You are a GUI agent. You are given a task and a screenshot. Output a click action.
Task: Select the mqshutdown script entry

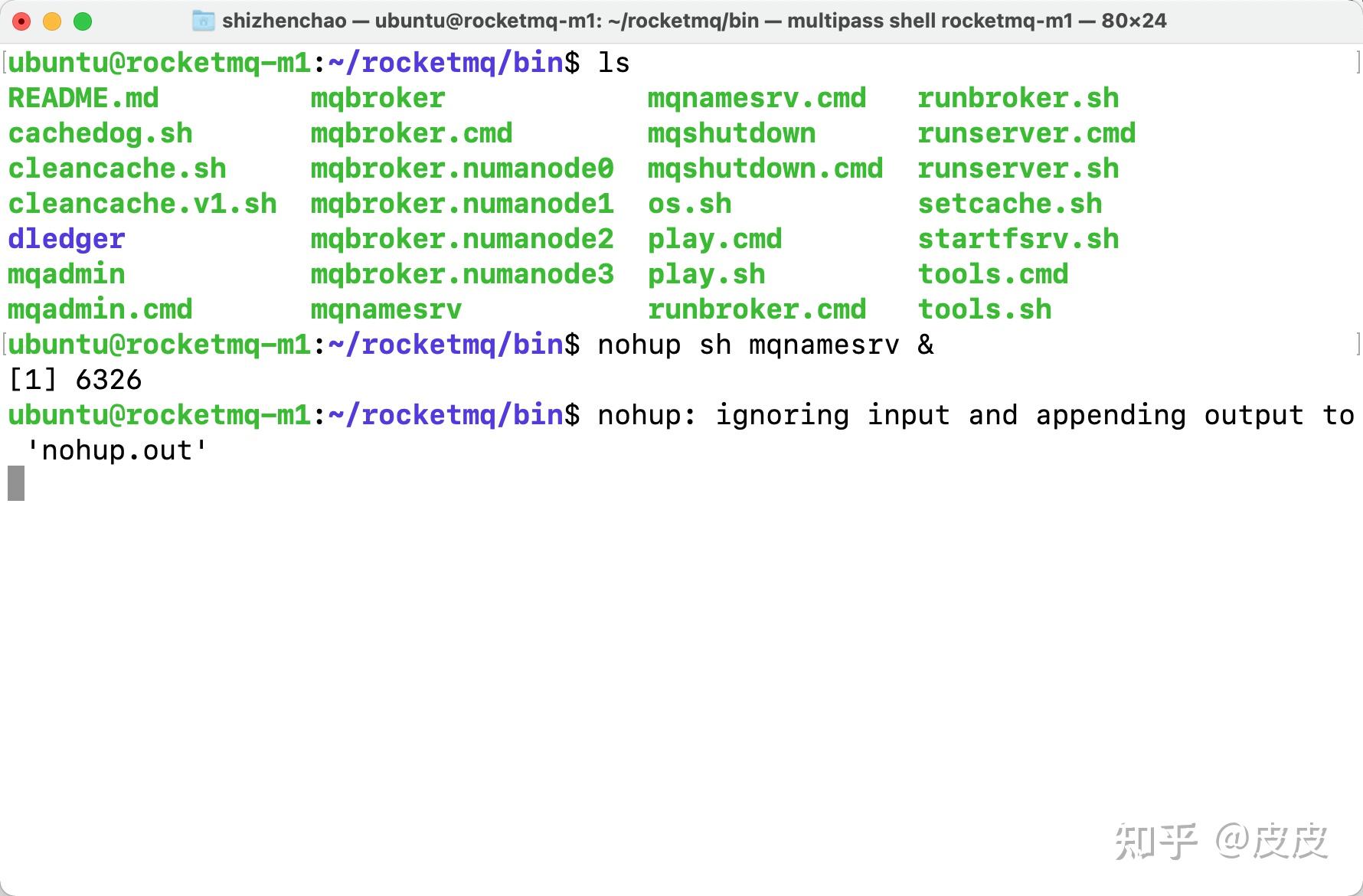click(x=731, y=132)
